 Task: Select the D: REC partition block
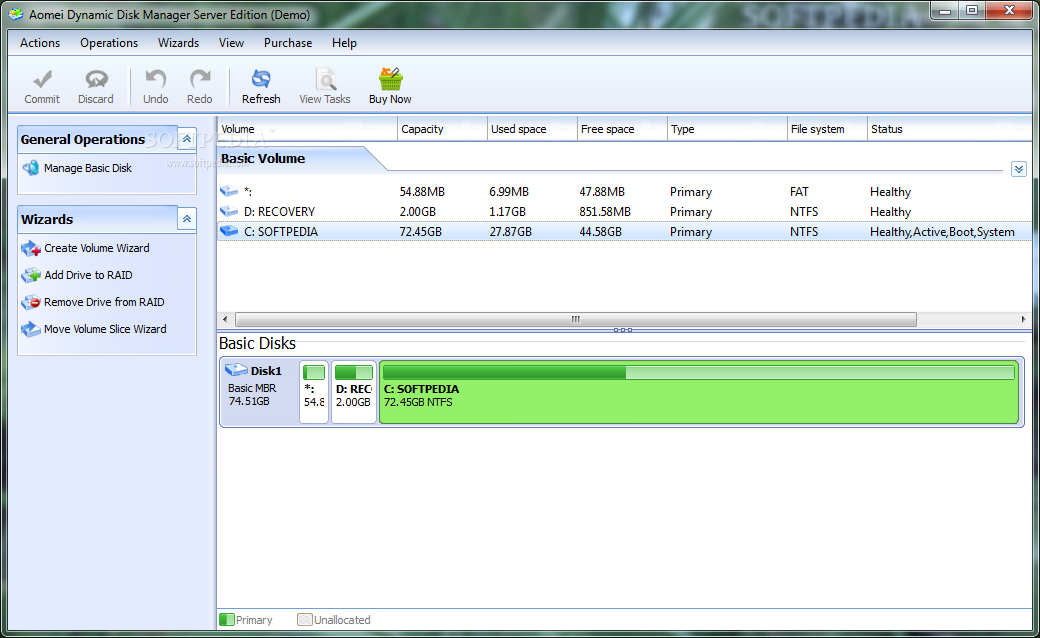[354, 392]
